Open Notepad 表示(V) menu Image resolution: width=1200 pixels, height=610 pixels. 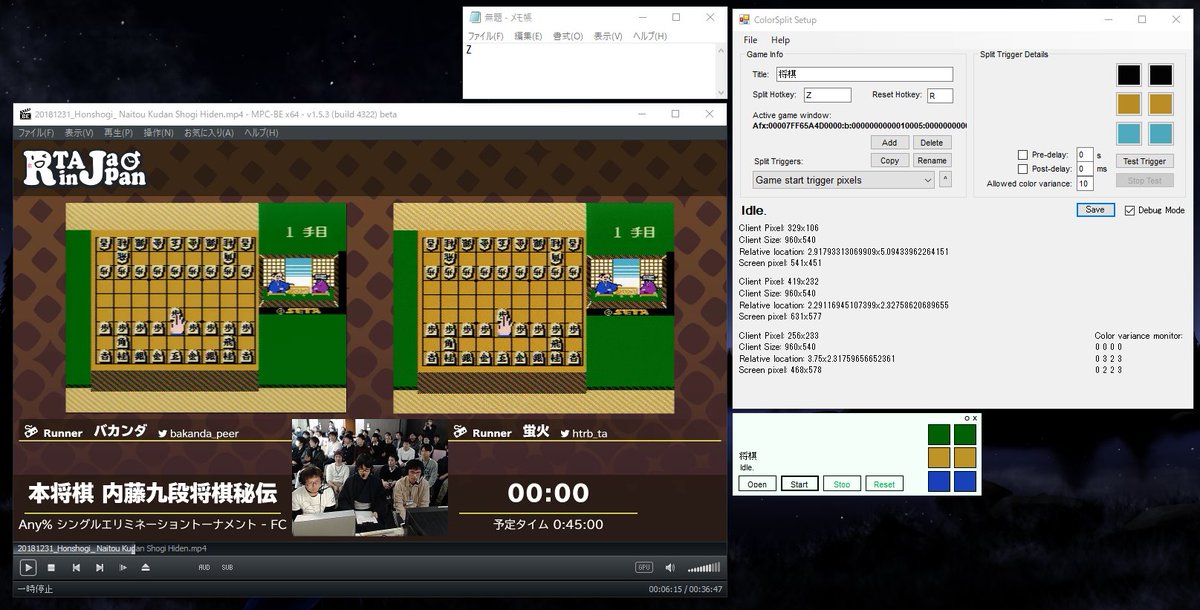coord(608,36)
